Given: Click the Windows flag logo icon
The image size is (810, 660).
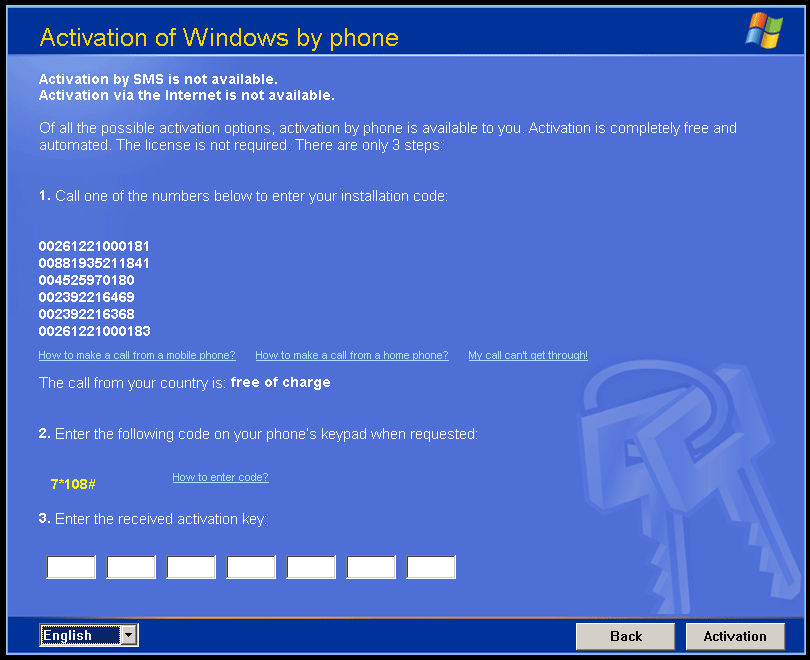Looking at the screenshot, I should point(764,30).
